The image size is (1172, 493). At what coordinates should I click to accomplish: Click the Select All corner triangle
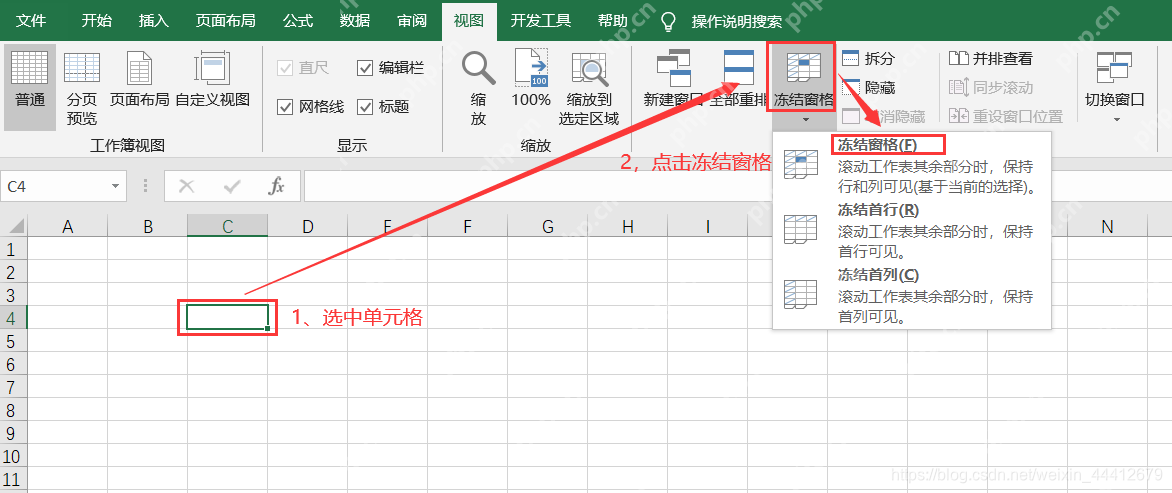[15, 226]
